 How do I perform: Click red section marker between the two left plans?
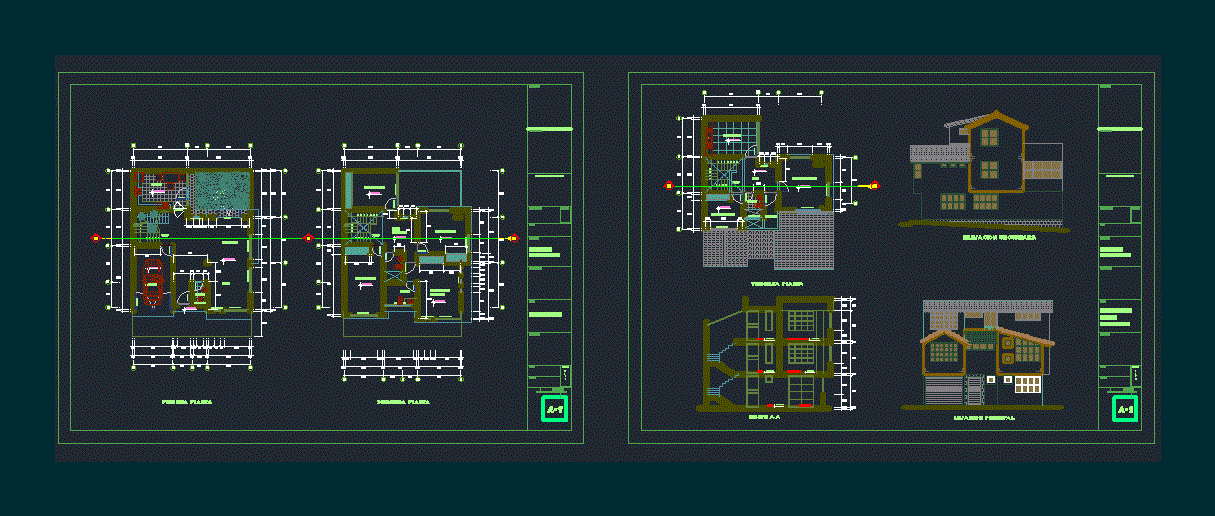(308, 238)
